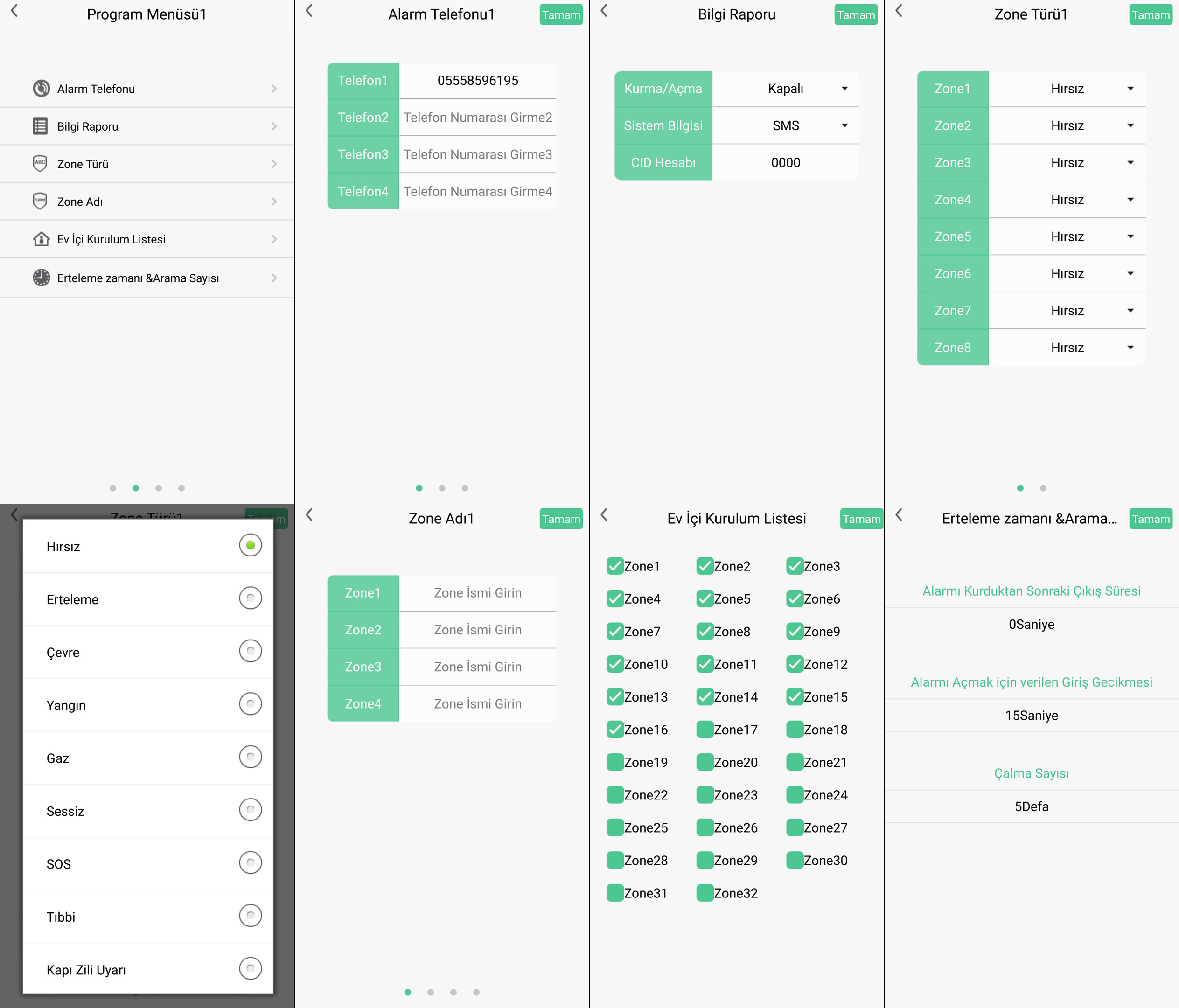Screen dimensions: 1179x1008
Task: Open Sistem Bilgisi dropdown showing SMS
Action: click(786, 126)
